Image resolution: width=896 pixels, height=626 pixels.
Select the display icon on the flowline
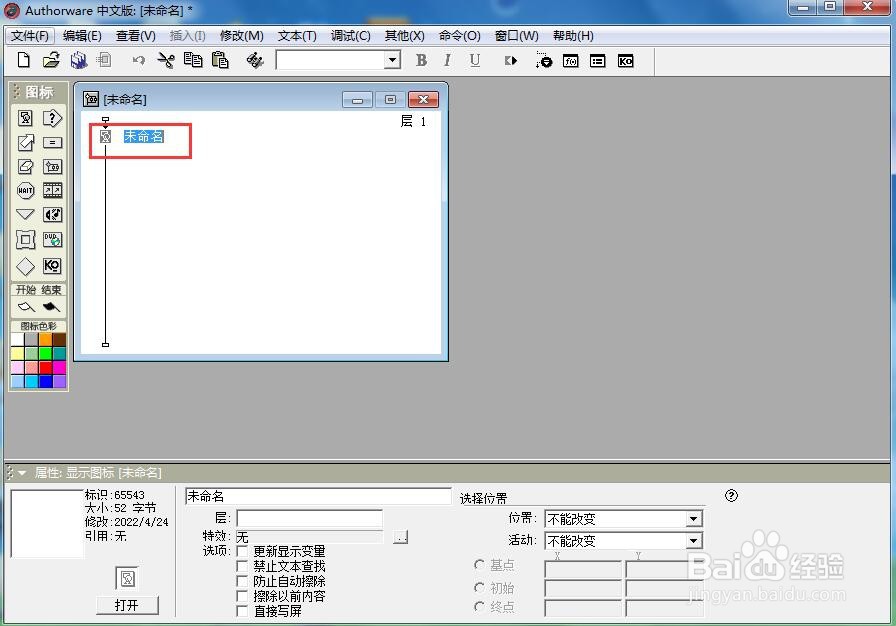click(x=106, y=137)
